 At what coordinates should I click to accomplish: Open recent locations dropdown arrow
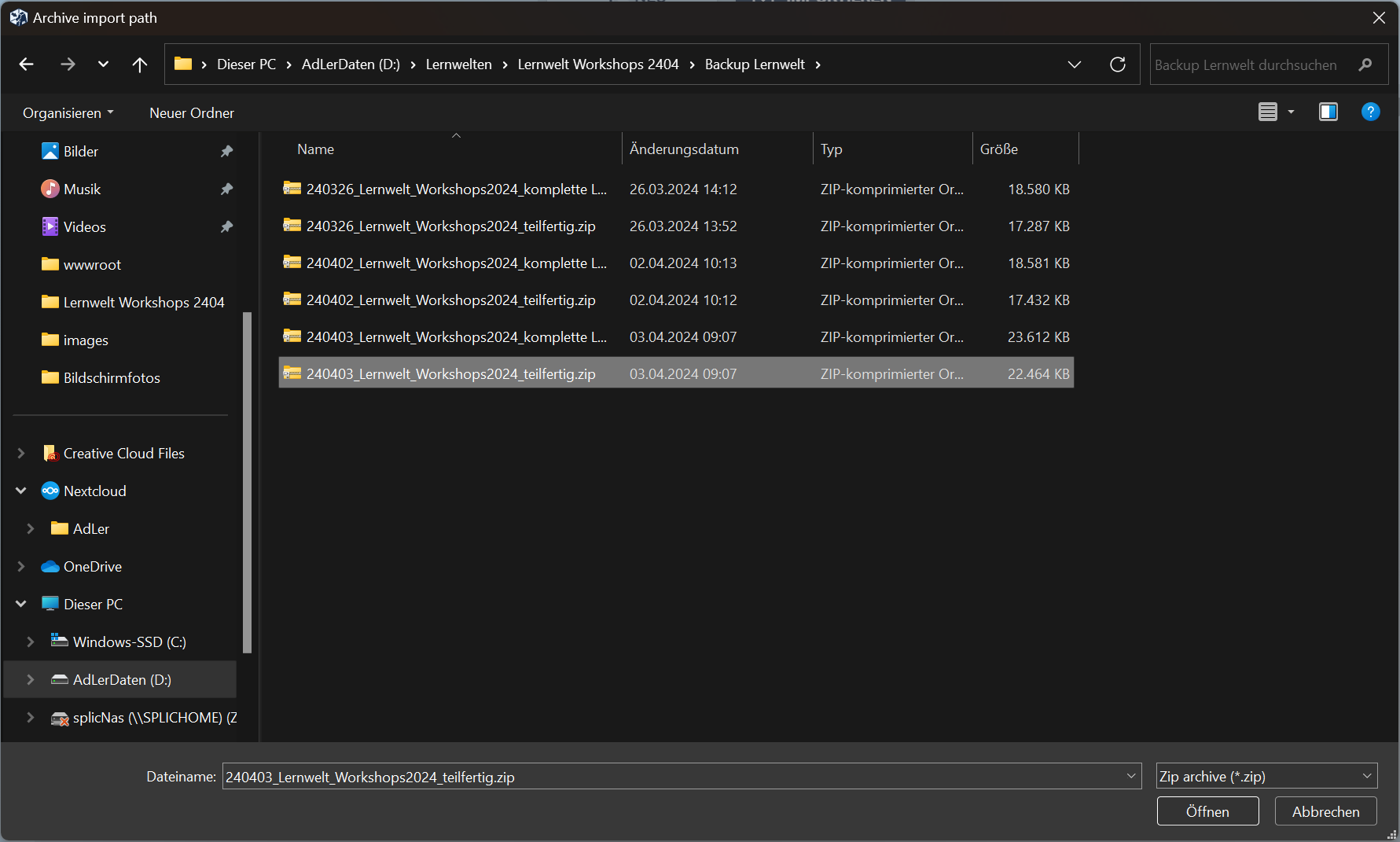(103, 64)
